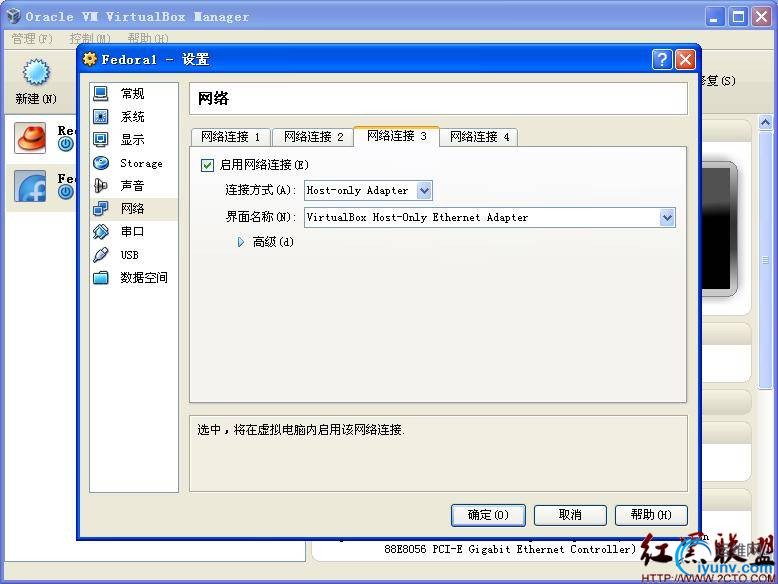Click the Manager scrollbar up arrow

[766, 122]
